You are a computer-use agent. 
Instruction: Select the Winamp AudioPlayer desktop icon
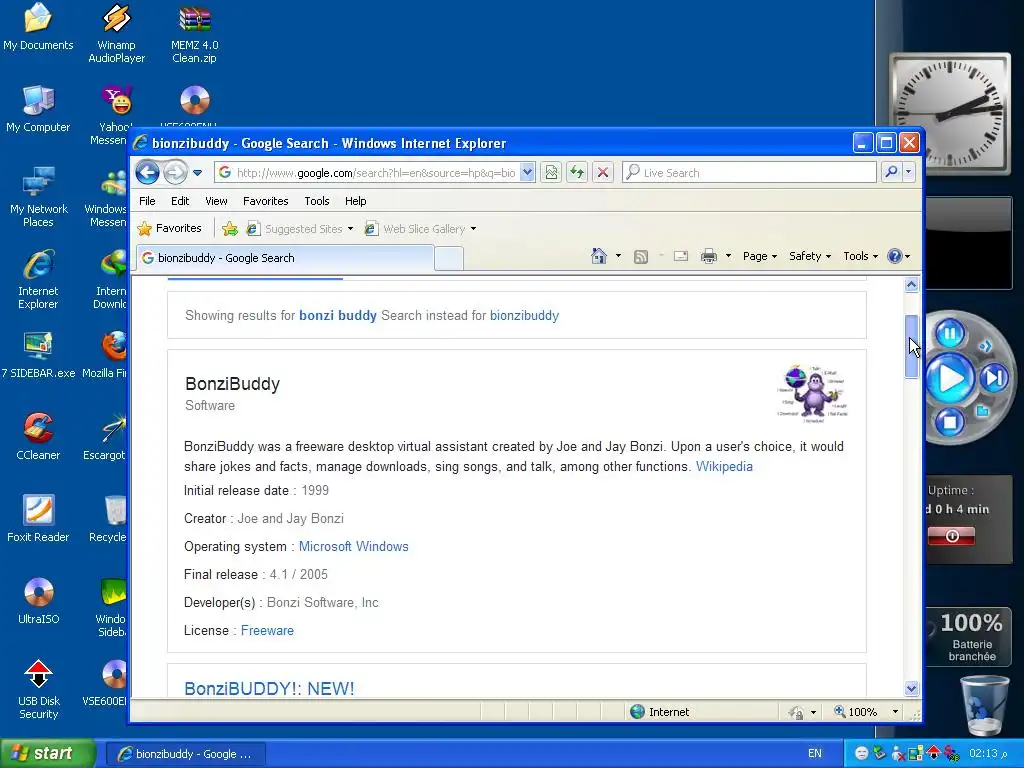(x=116, y=33)
